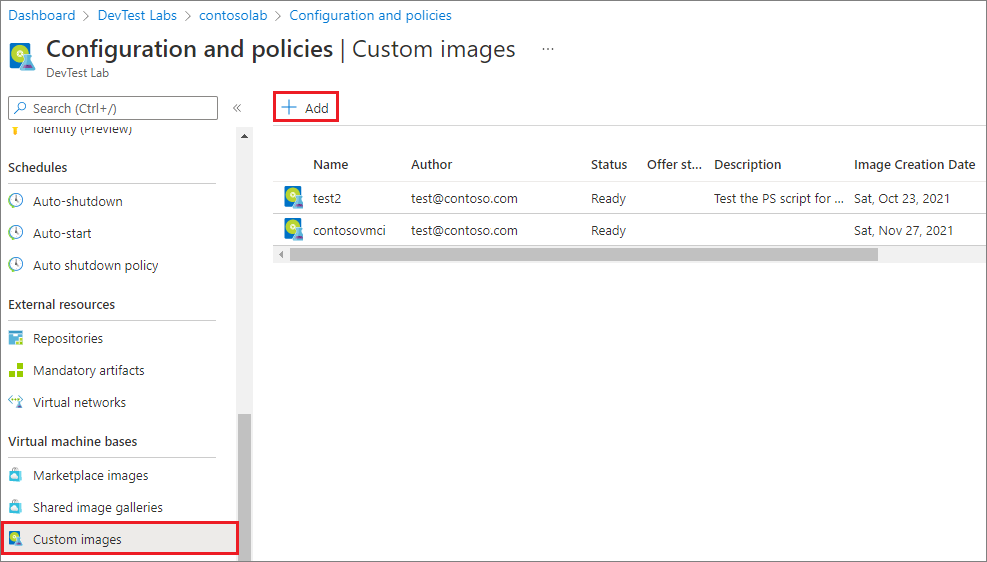
Task: Open the ellipsis more options menu
Action: tap(548, 49)
